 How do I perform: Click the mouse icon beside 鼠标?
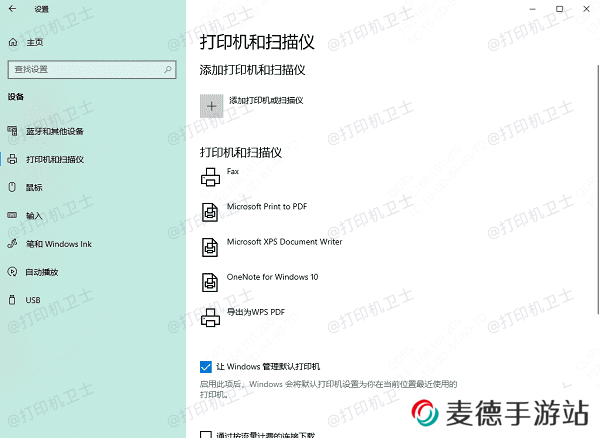12,187
